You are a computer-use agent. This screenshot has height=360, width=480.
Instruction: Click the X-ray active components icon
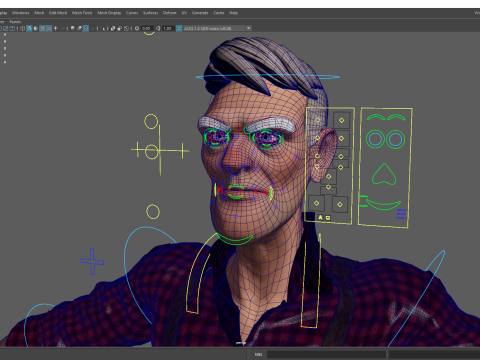(x=120, y=28)
